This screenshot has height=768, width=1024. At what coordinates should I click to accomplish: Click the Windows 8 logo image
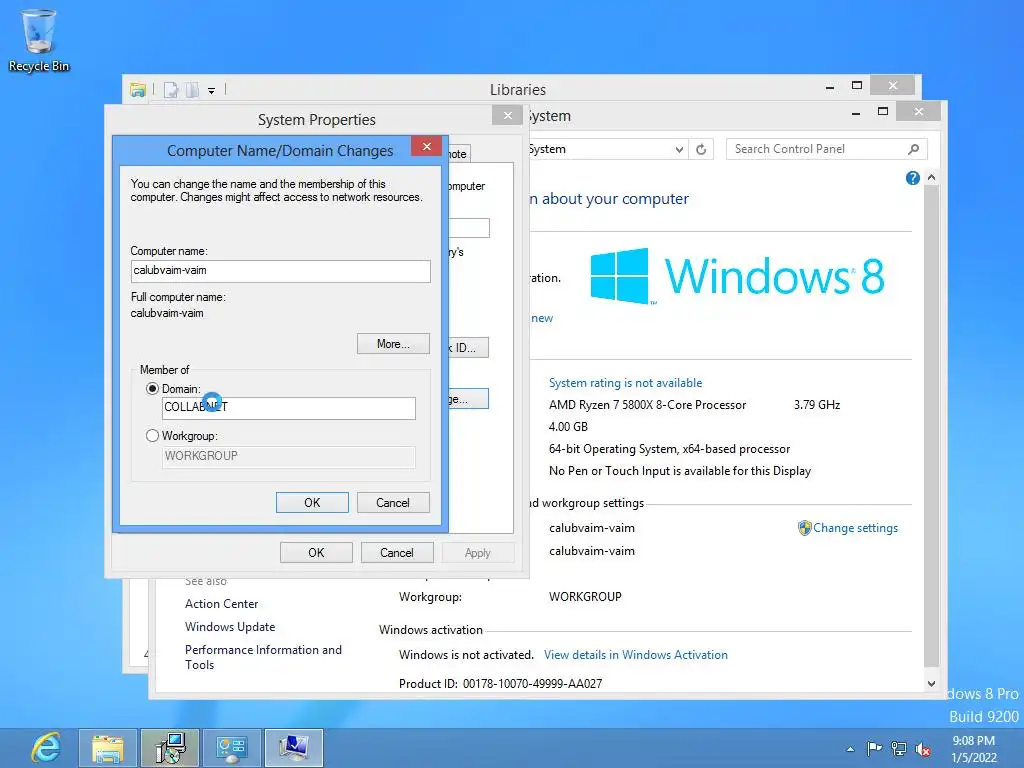tap(737, 276)
